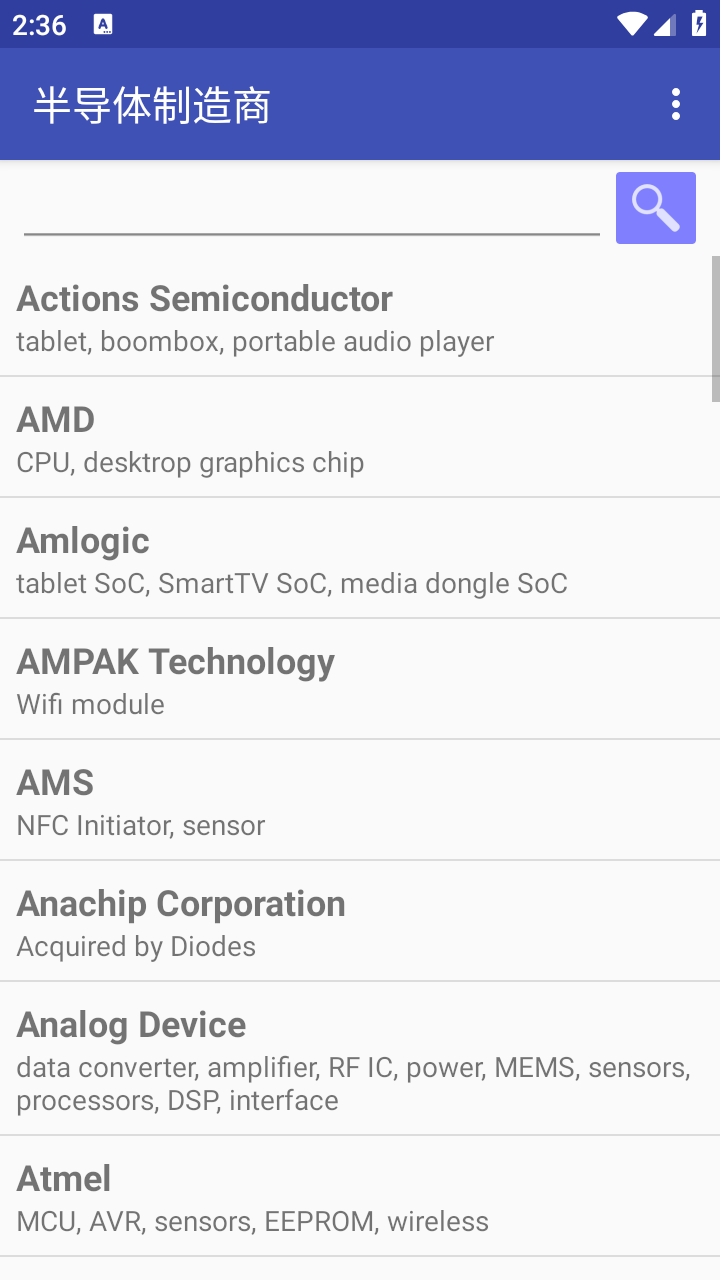Tap the keyboard notification icon in status bar
The width and height of the screenshot is (720, 1280).
coord(103,25)
